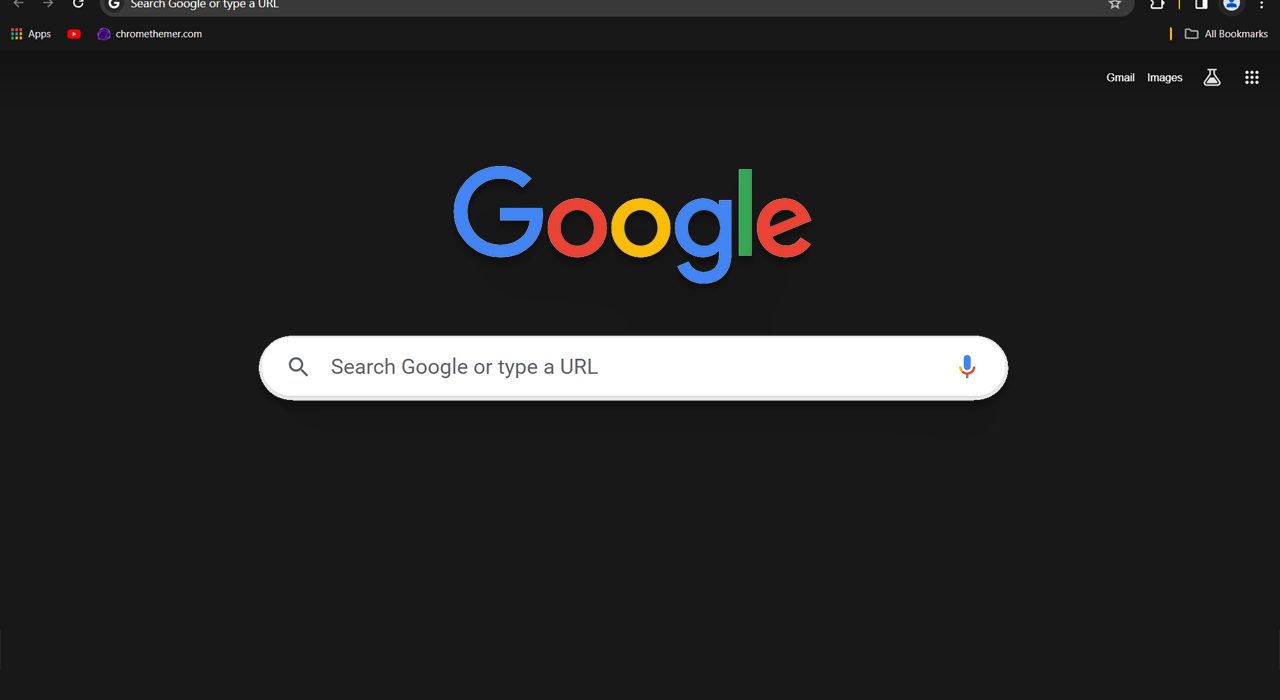Viewport: 1280px width, 700px height.
Task: Open the chromethemer.com bookmark
Action: pos(150,34)
